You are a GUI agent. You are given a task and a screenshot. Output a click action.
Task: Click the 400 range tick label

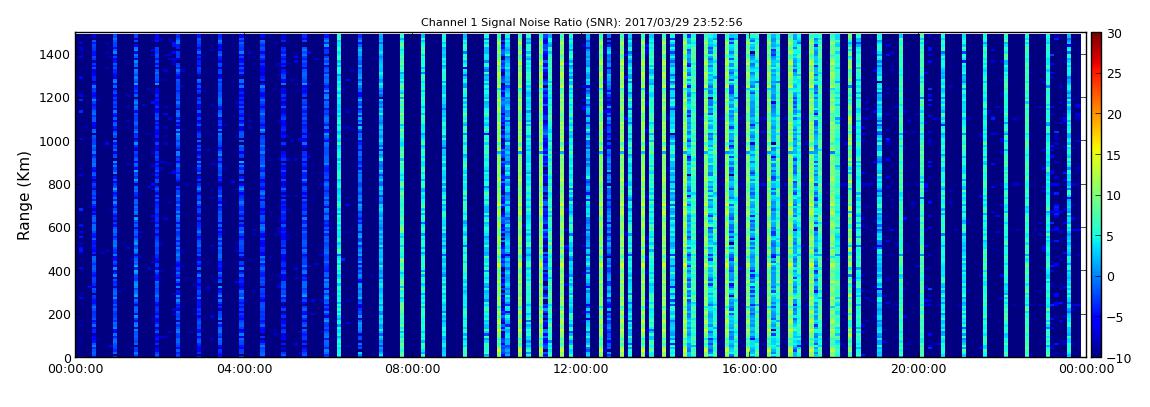(60, 271)
